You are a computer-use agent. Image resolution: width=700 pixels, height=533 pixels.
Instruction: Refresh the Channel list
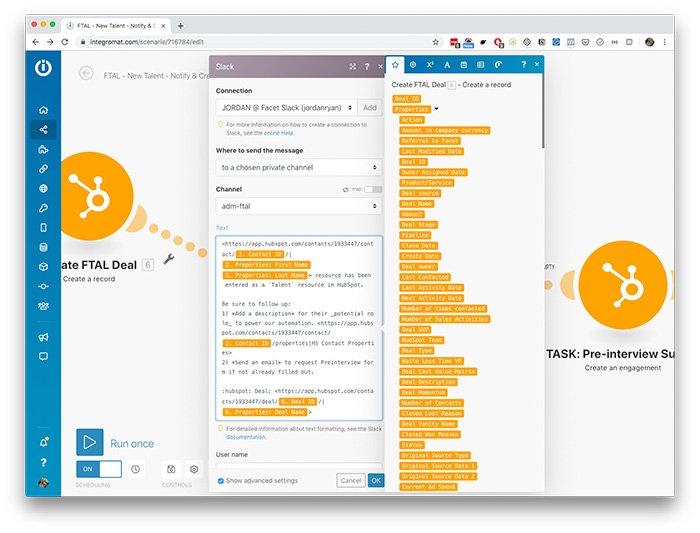point(345,190)
